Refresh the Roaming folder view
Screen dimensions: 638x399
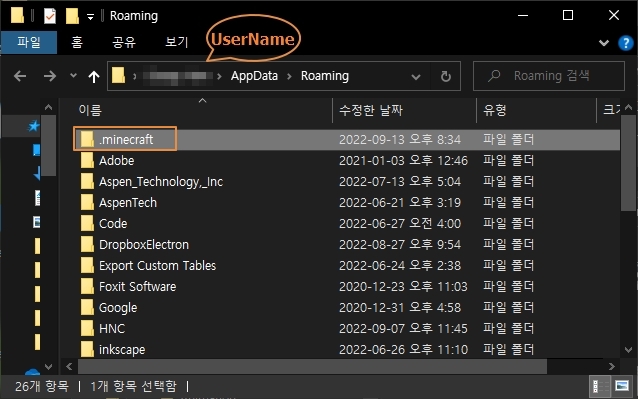point(446,76)
